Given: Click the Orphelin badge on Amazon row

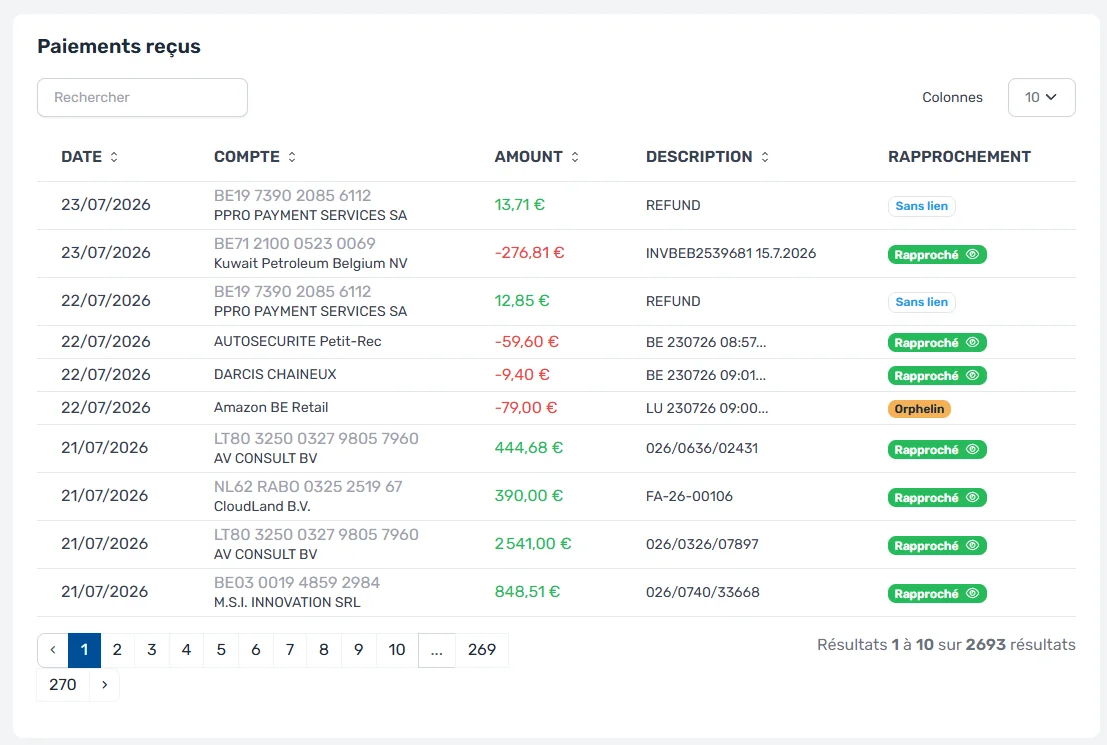Looking at the screenshot, I should click(919, 409).
